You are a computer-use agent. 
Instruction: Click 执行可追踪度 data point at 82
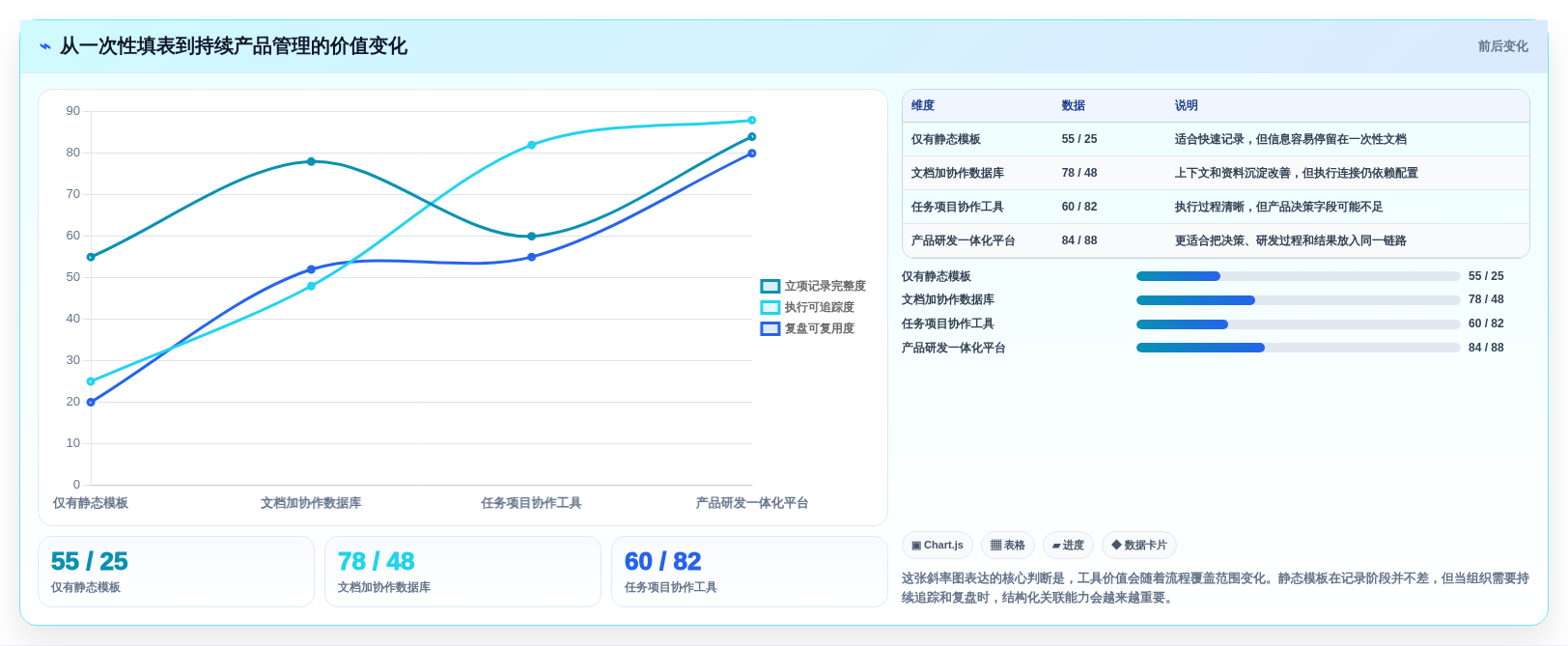[x=532, y=145]
